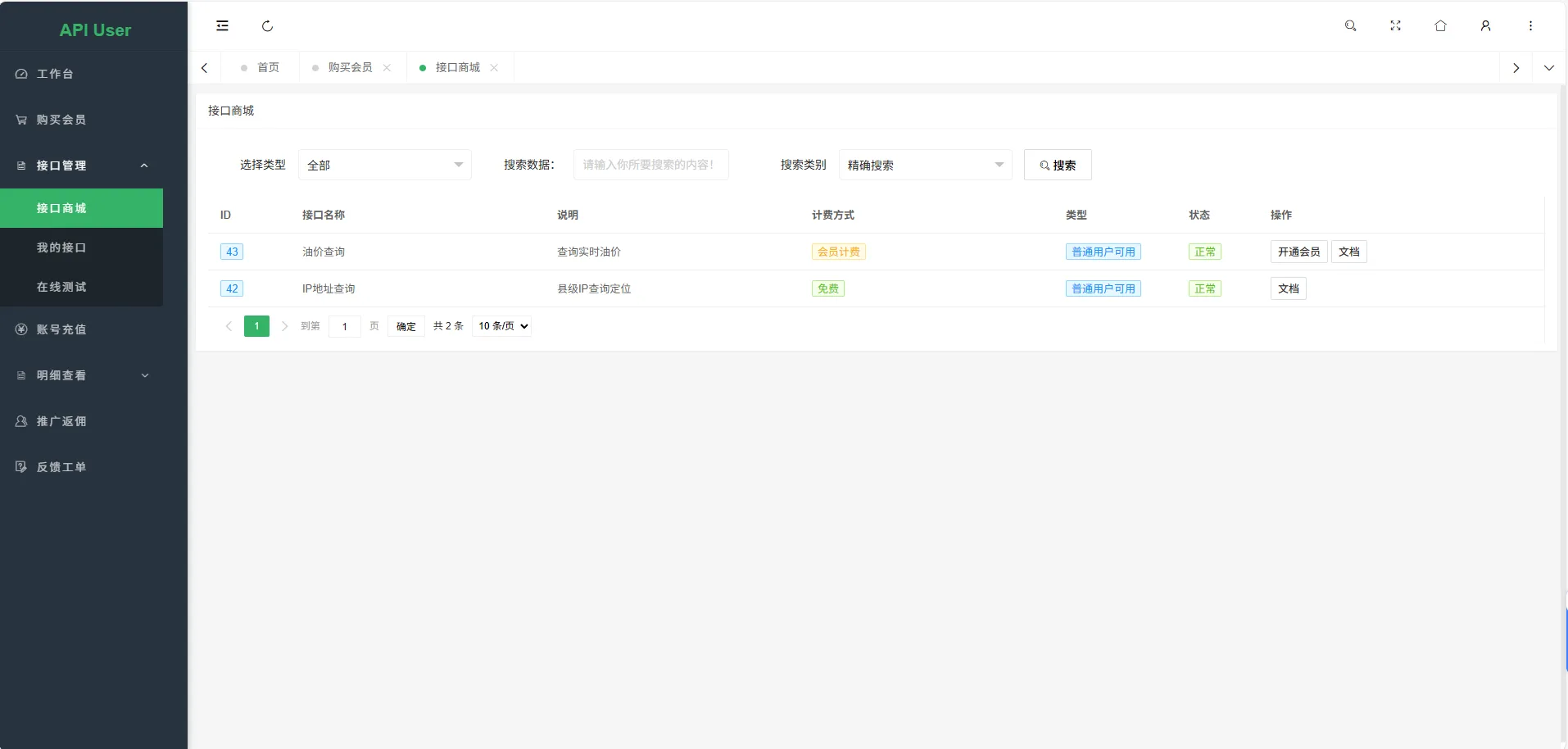This screenshot has height=749, width=1568.
Task: Toggle fullscreen mode via the expand icon
Action: click(1395, 25)
